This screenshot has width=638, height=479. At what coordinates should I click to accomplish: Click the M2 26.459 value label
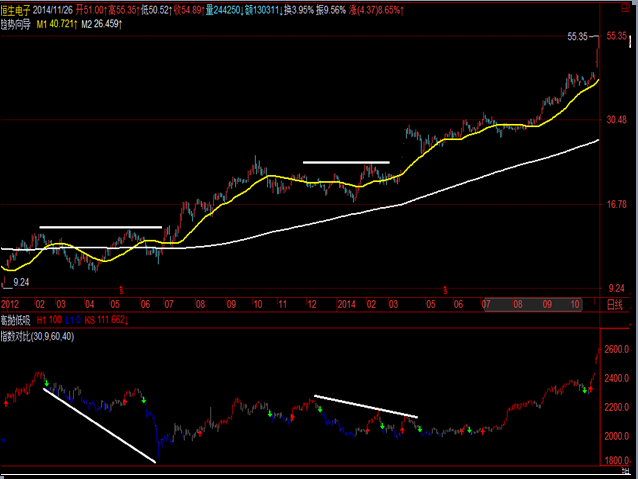101,21
